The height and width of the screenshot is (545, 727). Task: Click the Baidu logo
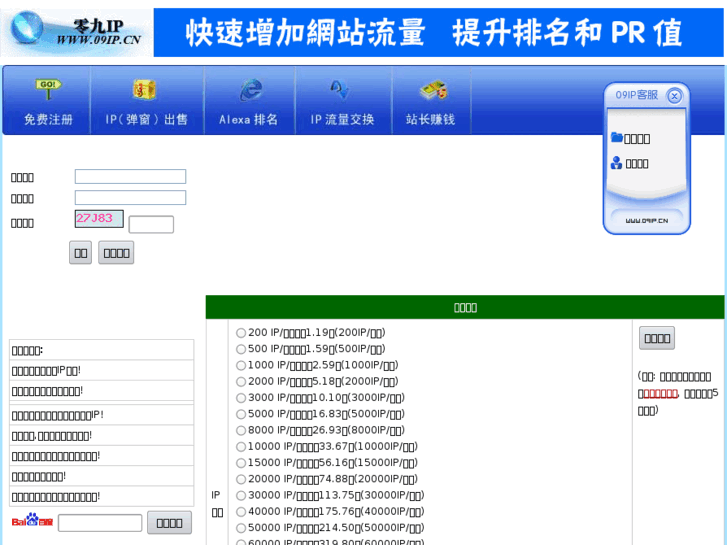(x=32, y=520)
